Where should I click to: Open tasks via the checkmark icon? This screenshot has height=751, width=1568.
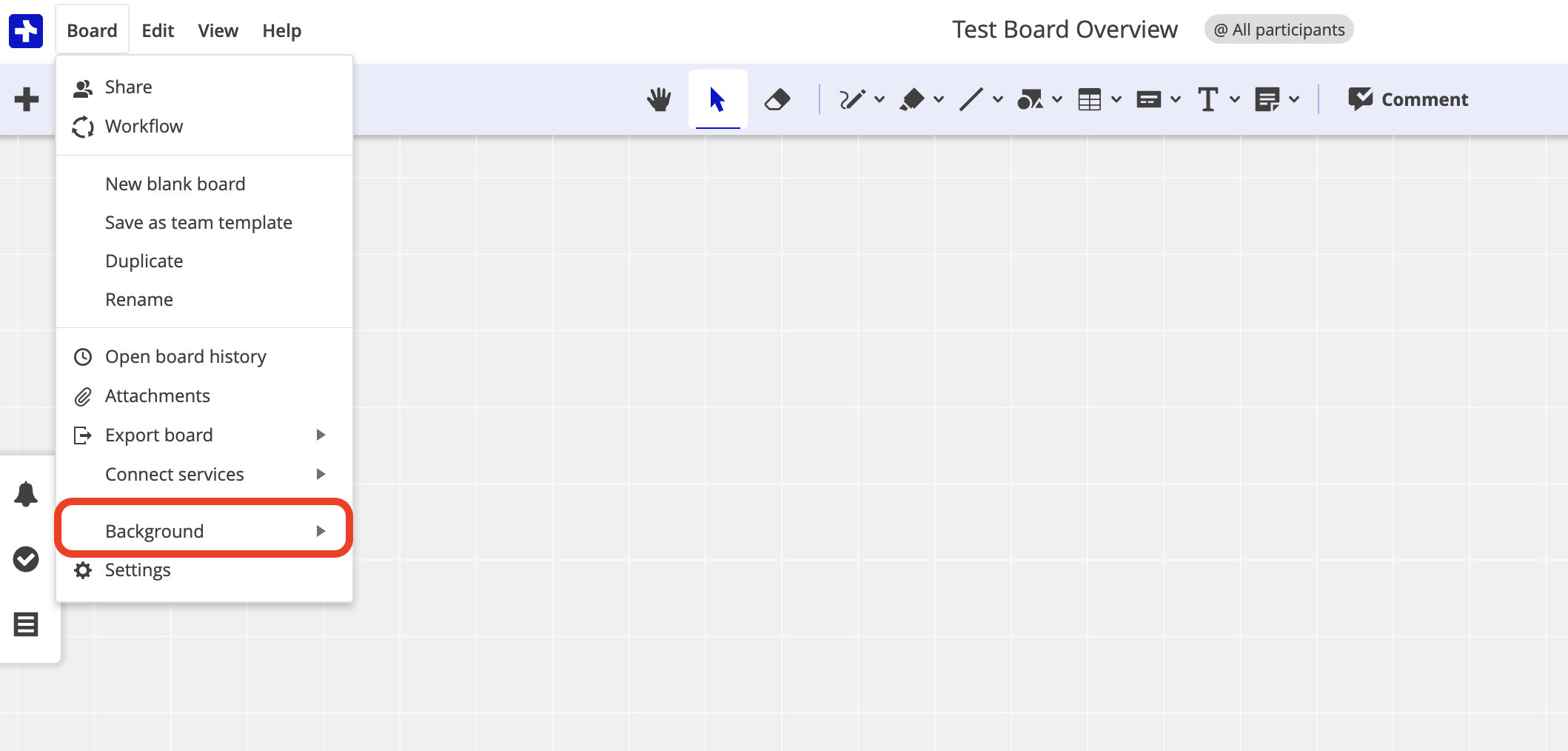(x=26, y=559)
